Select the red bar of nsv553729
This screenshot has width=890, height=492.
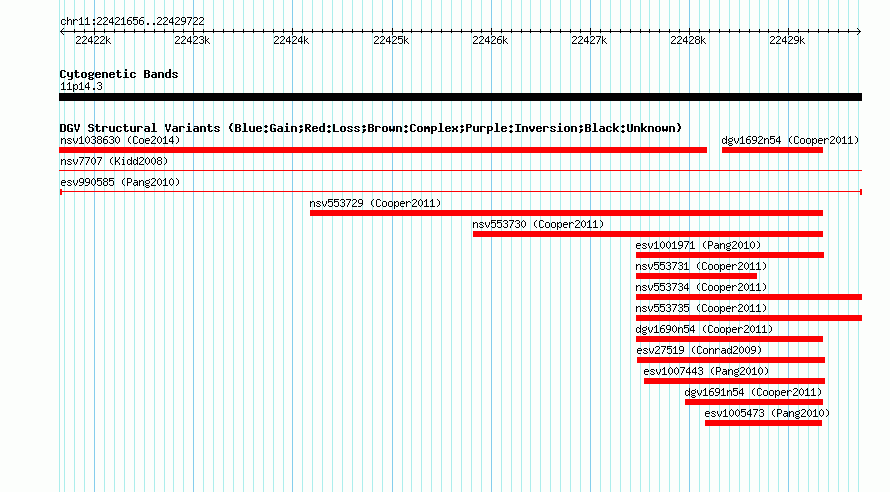(x=566, y=213)
